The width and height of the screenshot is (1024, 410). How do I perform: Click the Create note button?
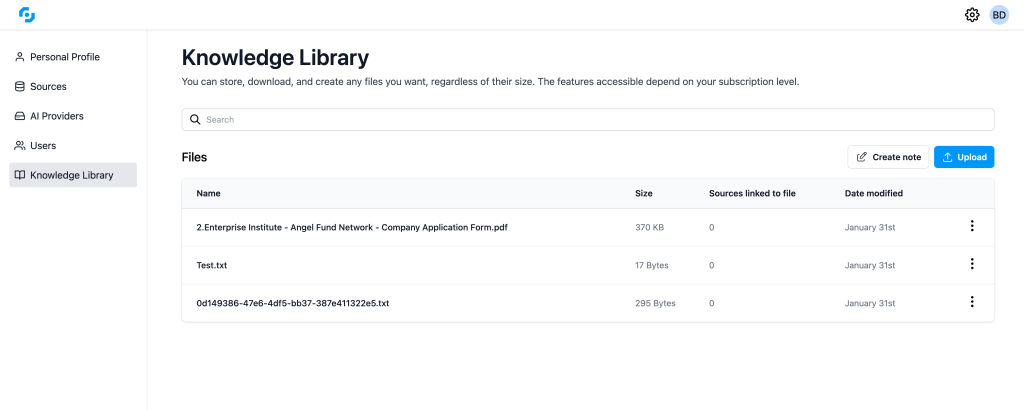(x=888, y=157)
